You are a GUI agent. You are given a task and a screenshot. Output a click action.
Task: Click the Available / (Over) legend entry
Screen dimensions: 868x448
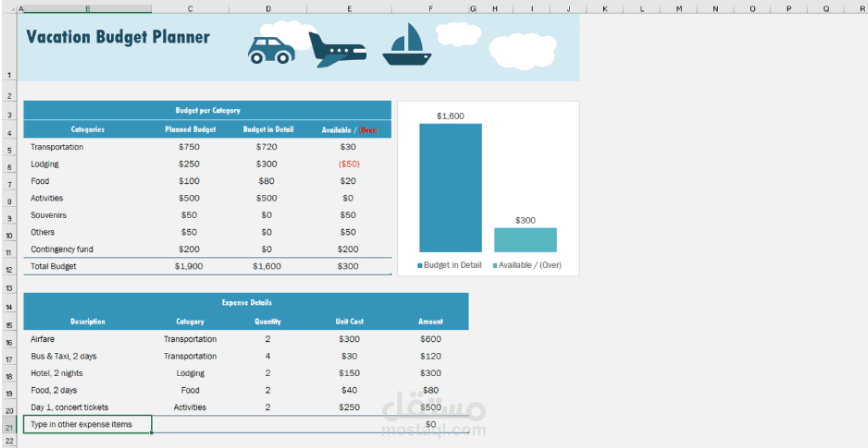coord(527,265)
